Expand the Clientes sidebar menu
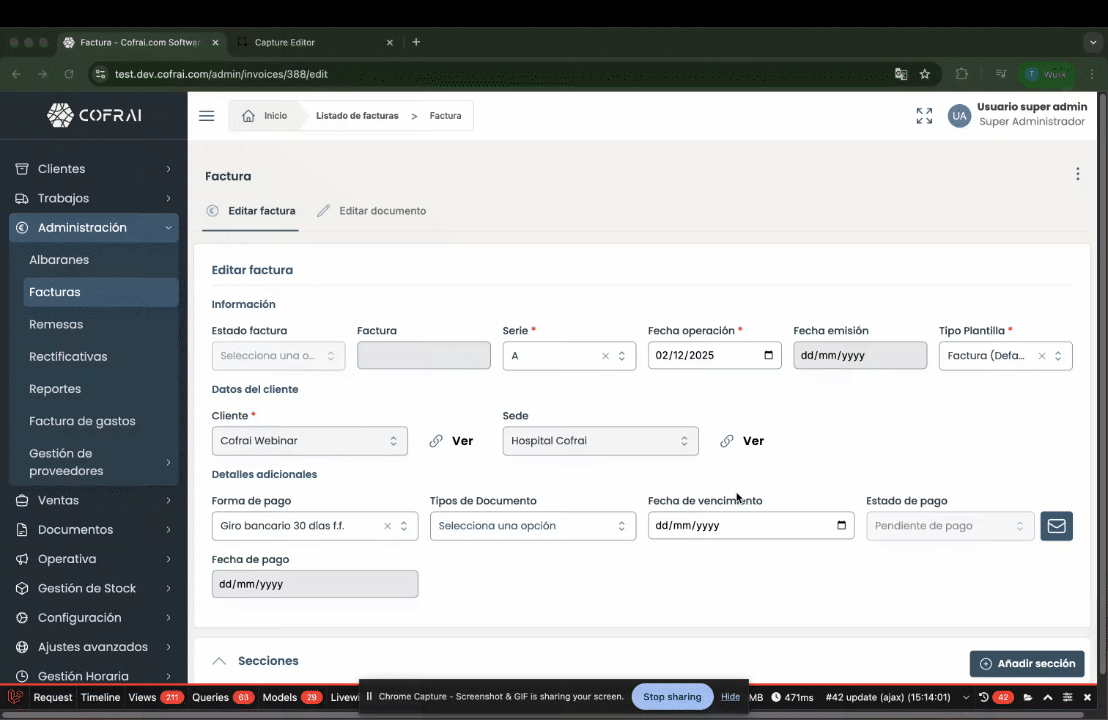1108x720 pixels. 94,169
